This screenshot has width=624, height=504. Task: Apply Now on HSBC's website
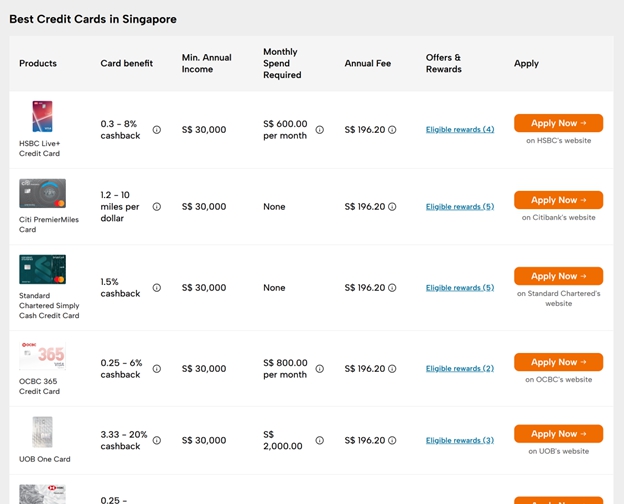(558, 123)
